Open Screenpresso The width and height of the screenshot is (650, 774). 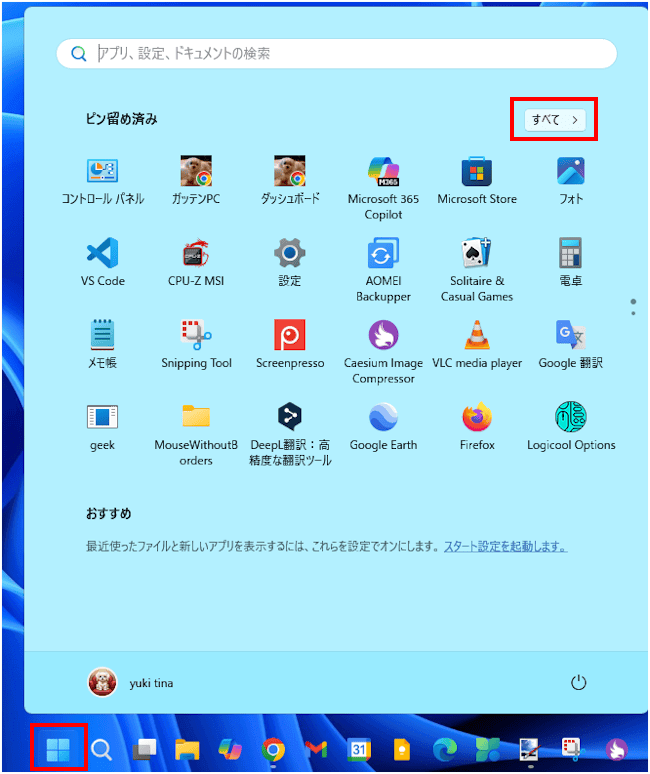click(290, 345)
